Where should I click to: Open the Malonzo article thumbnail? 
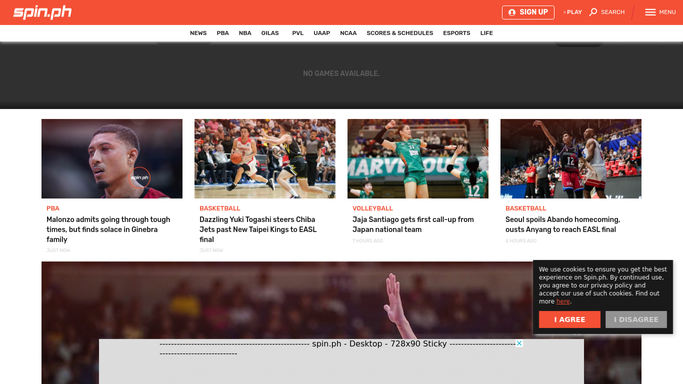point(112,158)
